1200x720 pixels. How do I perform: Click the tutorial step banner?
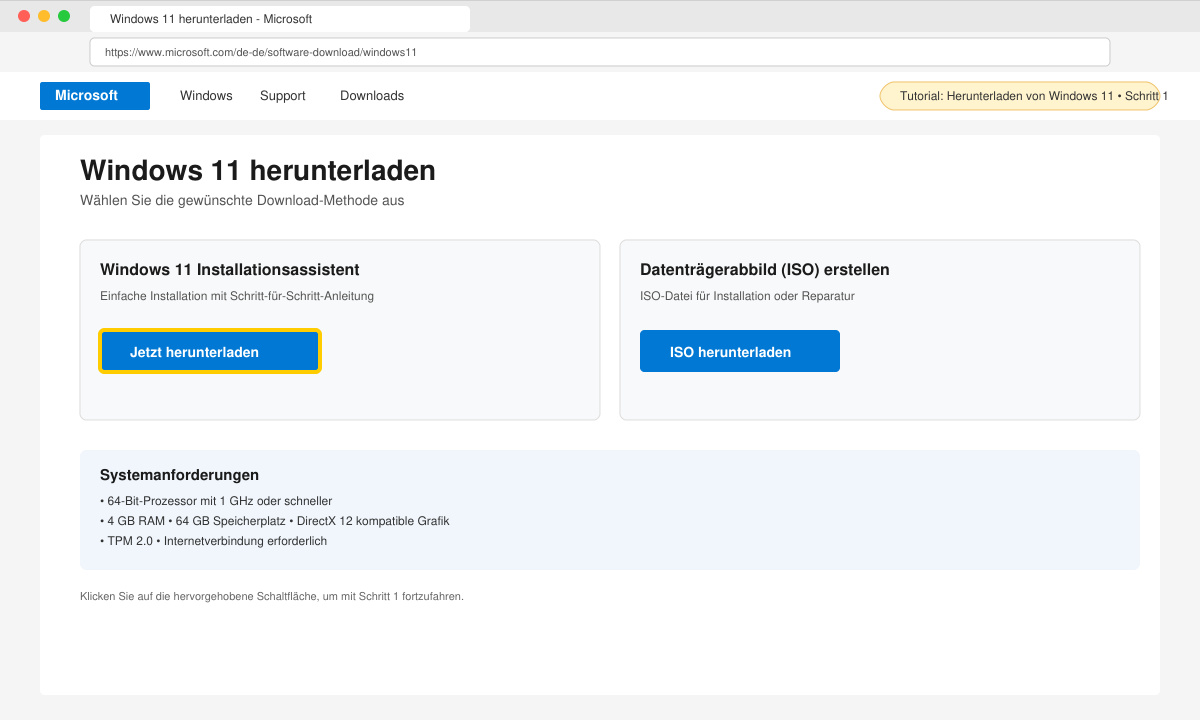pyautogui.click(x=1020, y=96)
